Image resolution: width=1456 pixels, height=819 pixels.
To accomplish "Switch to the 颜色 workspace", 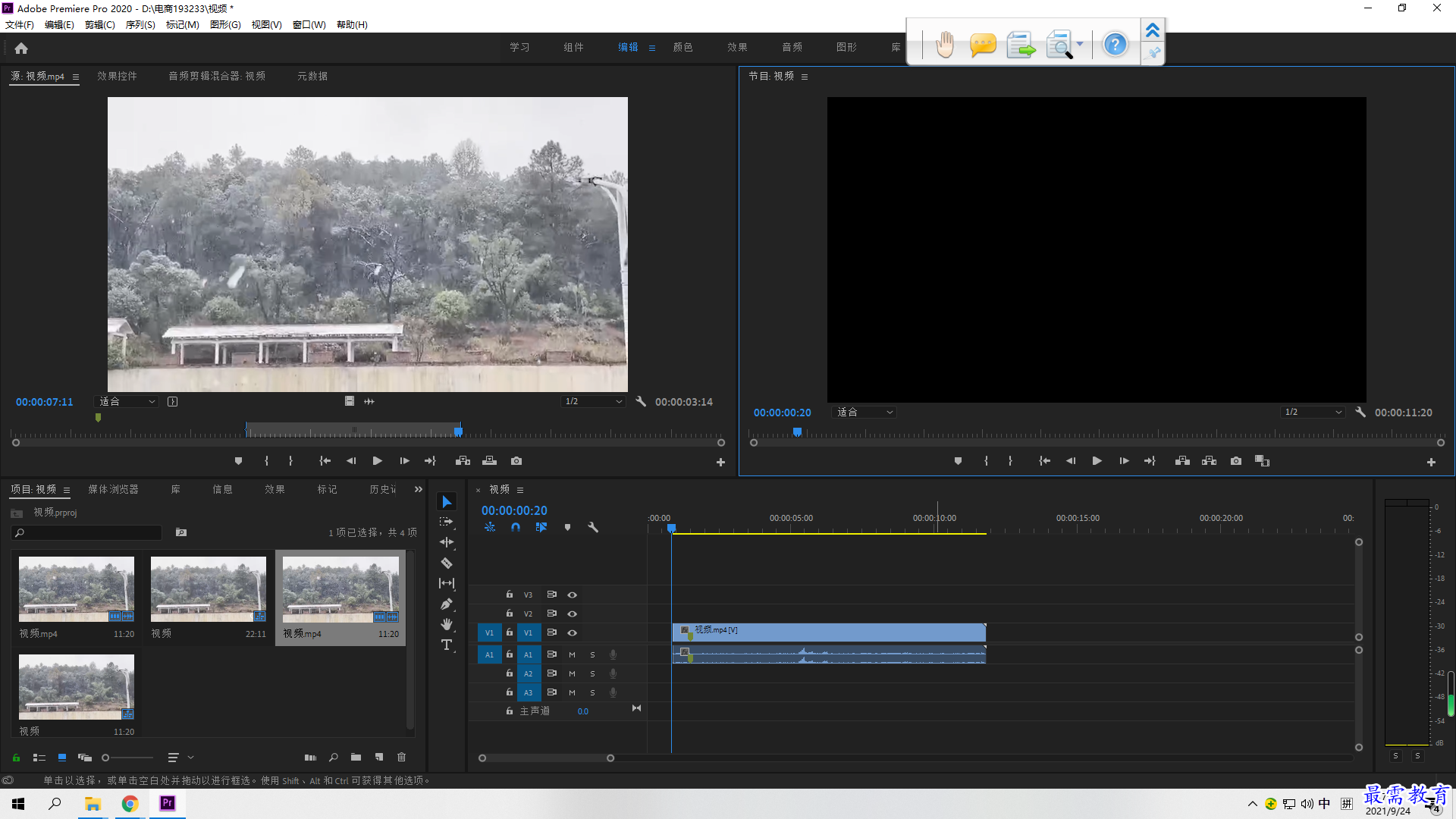I will pyautogui.click(x=682, y=47).
